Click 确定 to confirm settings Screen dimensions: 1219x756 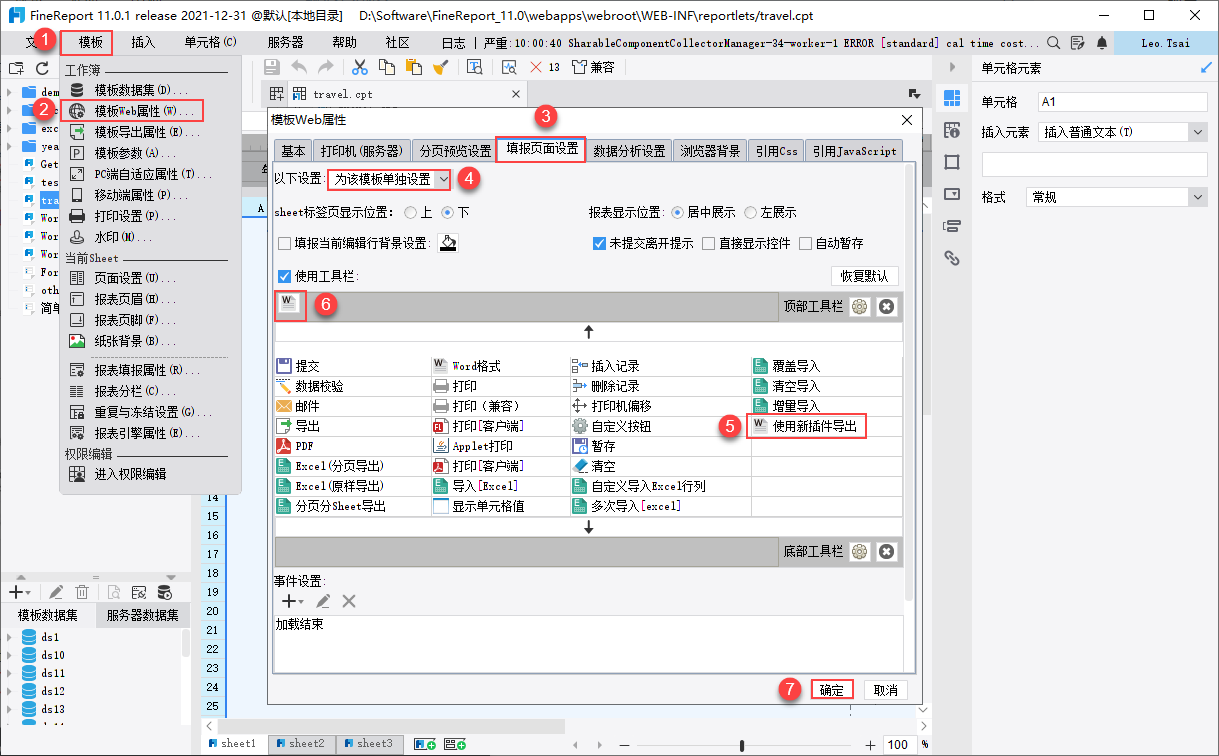point(832,690)
